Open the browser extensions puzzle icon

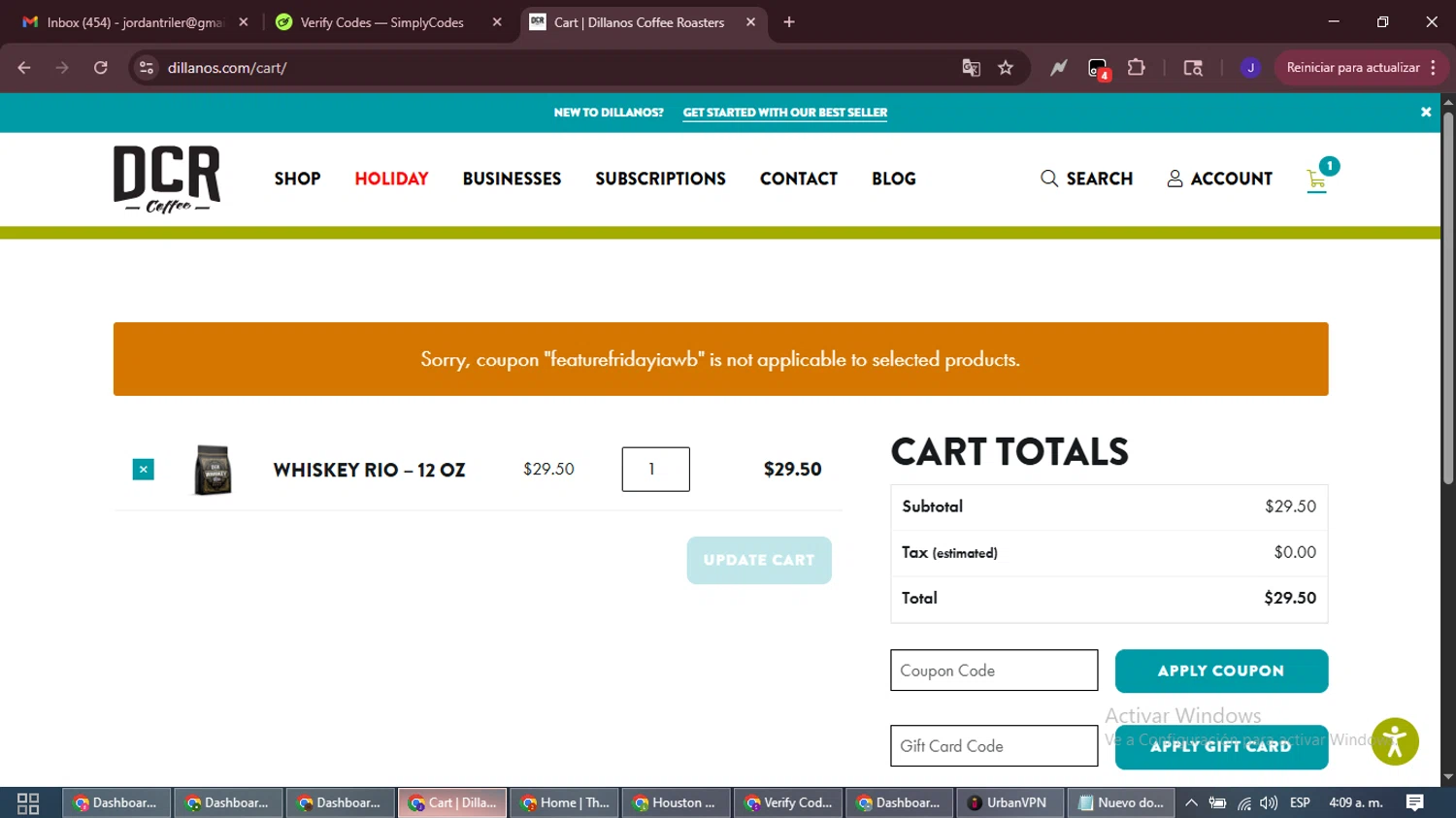[1137, 68]
